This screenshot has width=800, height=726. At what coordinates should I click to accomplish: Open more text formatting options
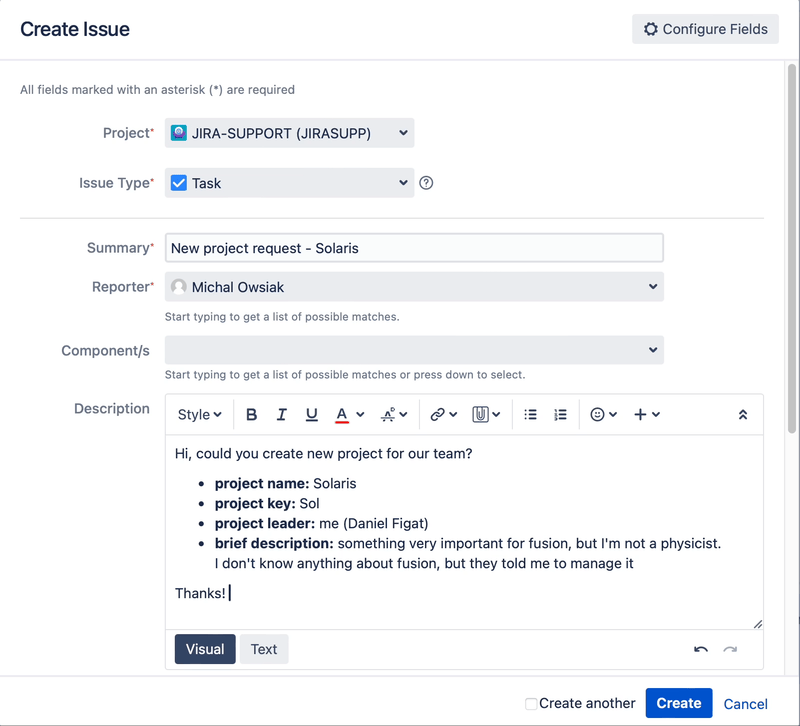click(394, 415)
